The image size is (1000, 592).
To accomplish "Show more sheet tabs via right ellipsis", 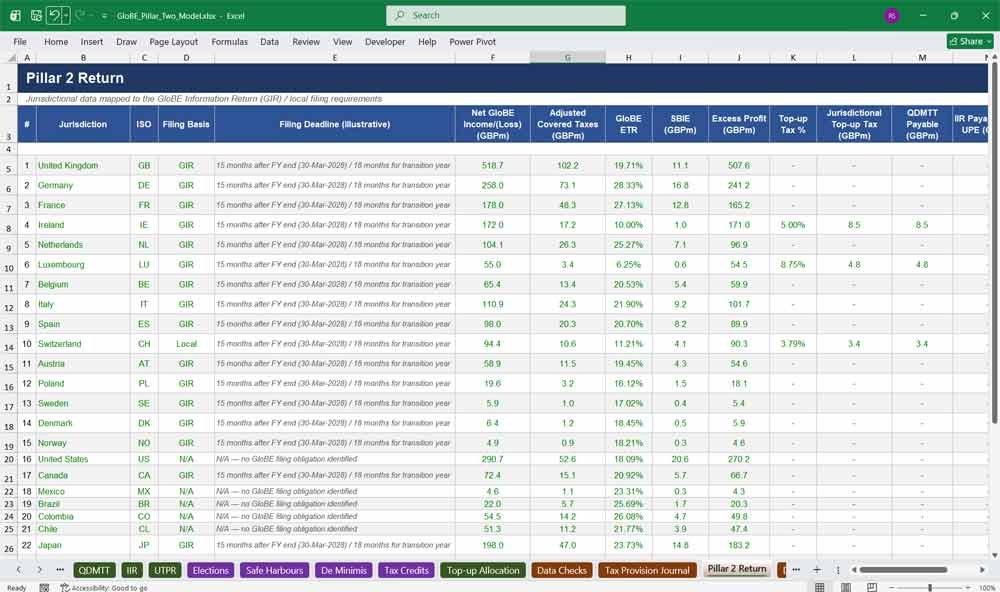I will point(796,570).
